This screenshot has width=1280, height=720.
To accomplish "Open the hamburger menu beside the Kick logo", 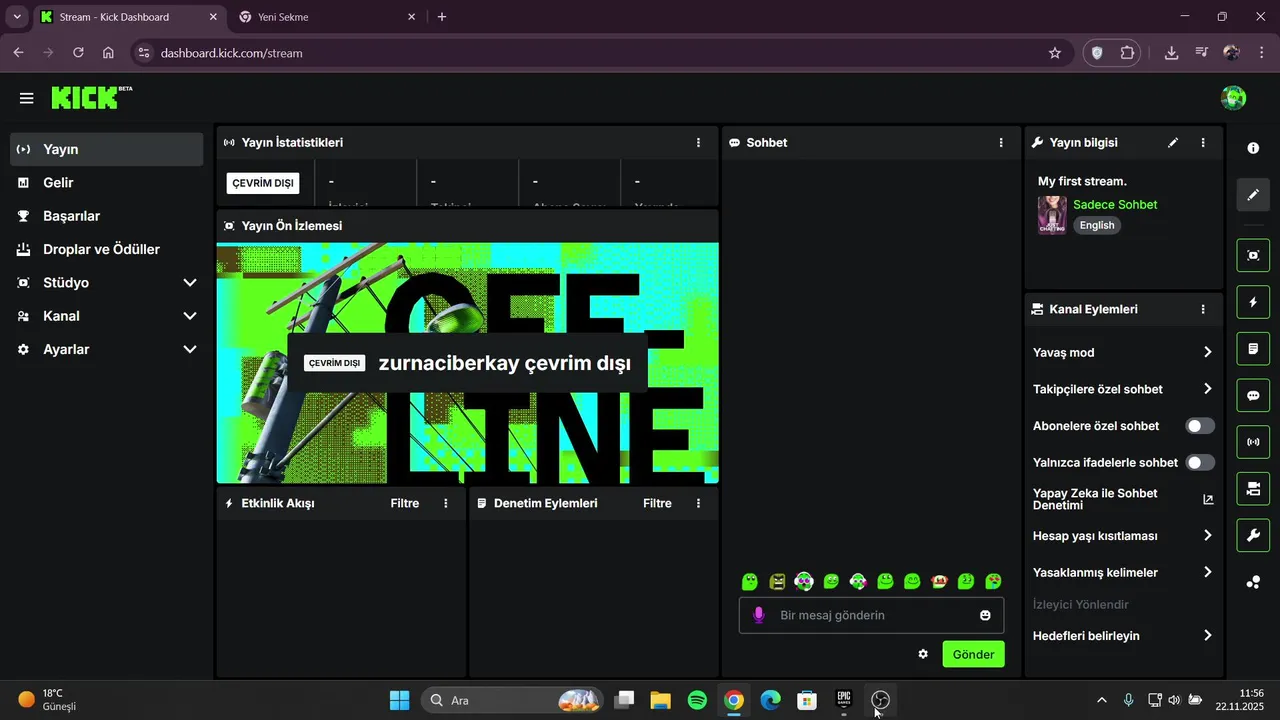I will click(26, 98).
